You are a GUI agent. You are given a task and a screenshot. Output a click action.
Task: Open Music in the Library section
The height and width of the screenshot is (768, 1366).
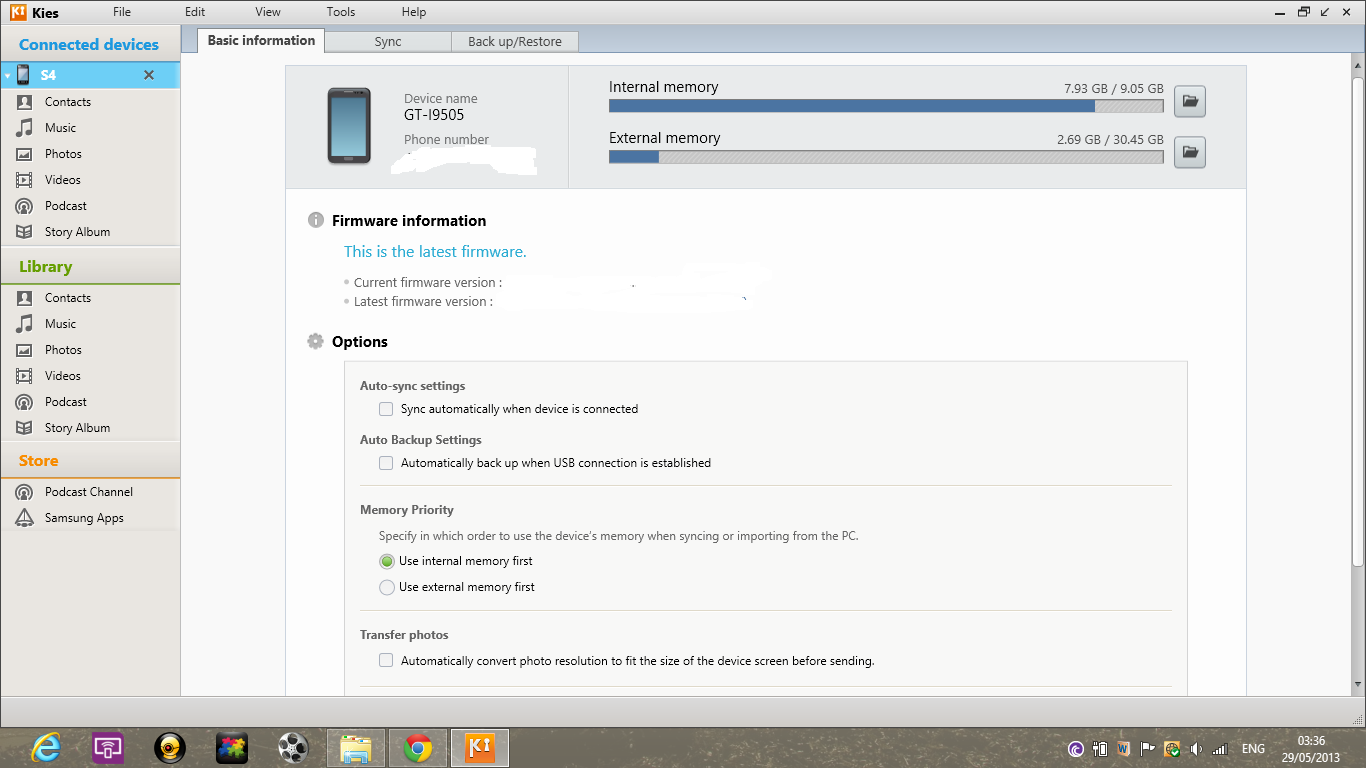click(60, 324)
